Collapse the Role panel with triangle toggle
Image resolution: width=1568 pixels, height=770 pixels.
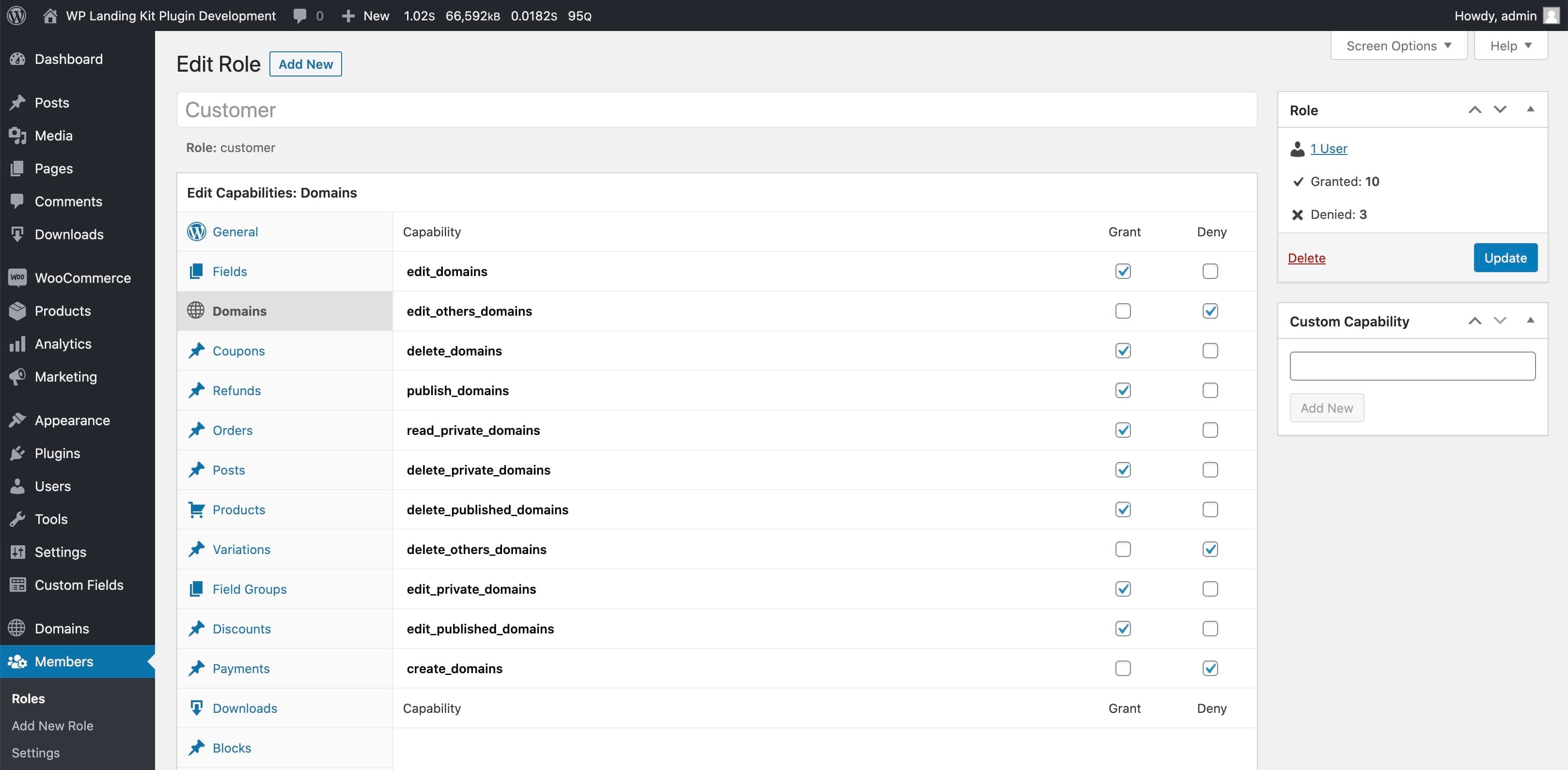tap(1530, 109)
